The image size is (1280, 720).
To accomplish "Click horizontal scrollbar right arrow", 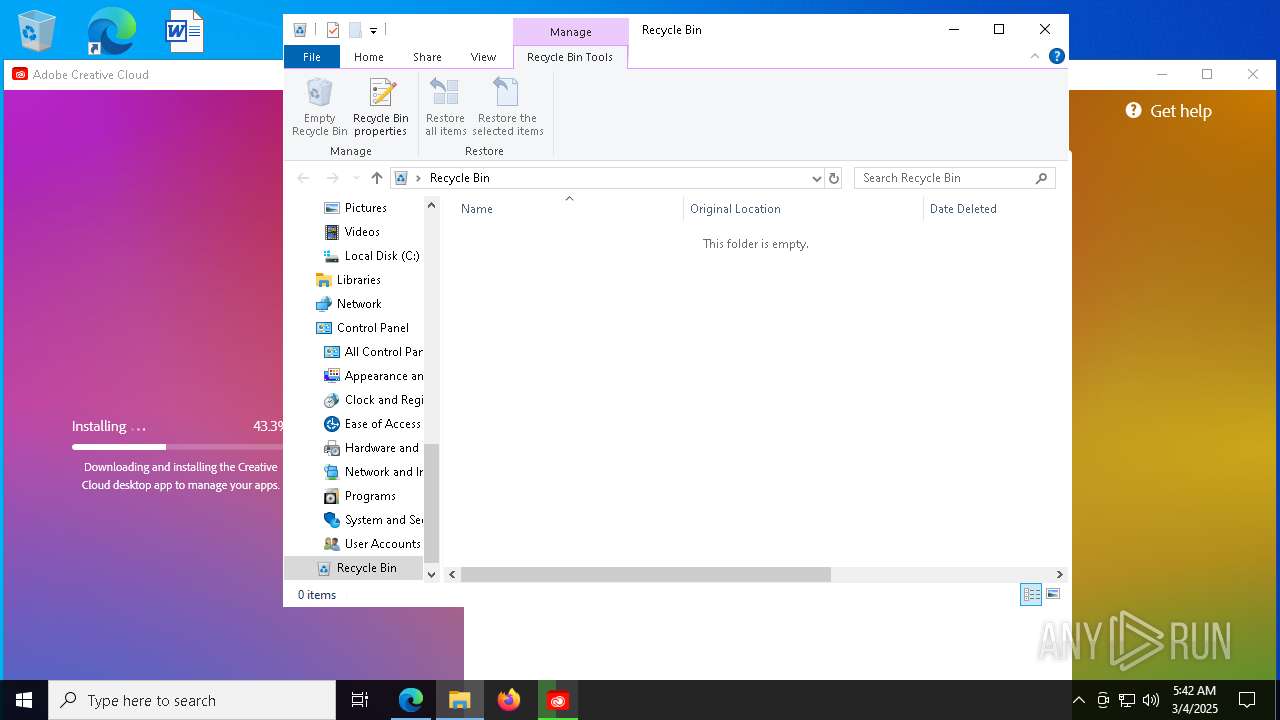I will pos(1061,574).
